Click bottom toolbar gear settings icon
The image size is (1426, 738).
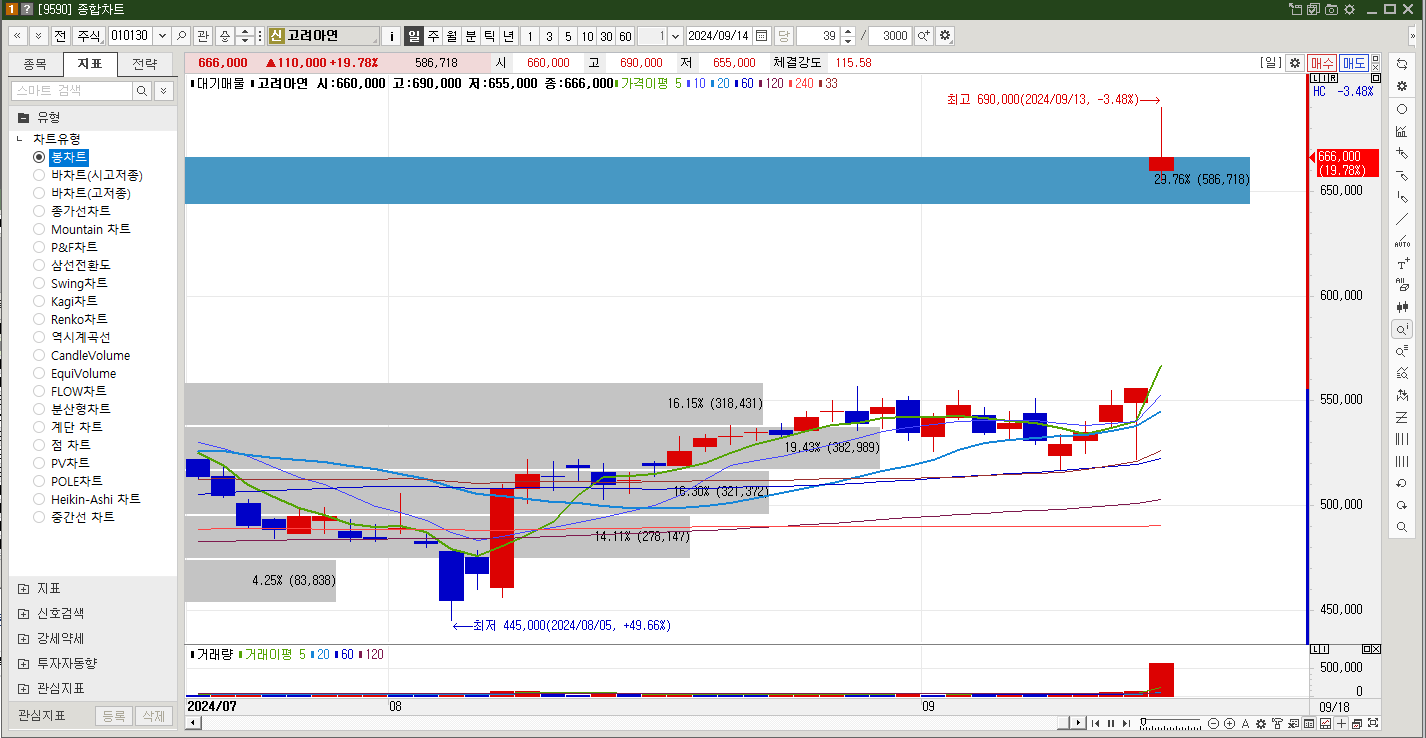click(1261, 724)
